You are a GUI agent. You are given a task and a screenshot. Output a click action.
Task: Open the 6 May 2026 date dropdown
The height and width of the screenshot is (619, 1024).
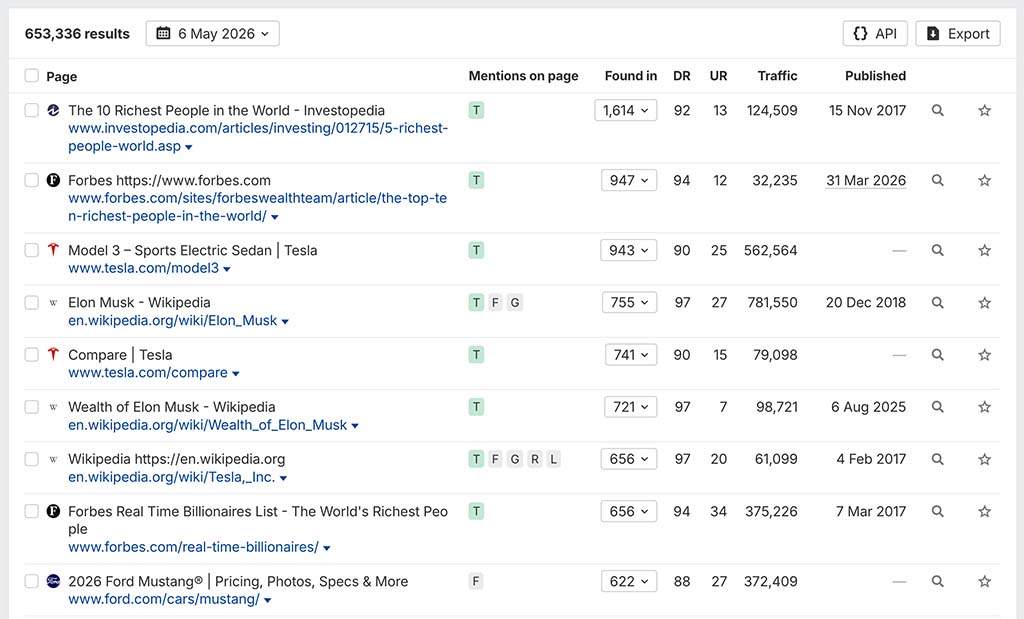pyautogui.click(x=212, y=33)
